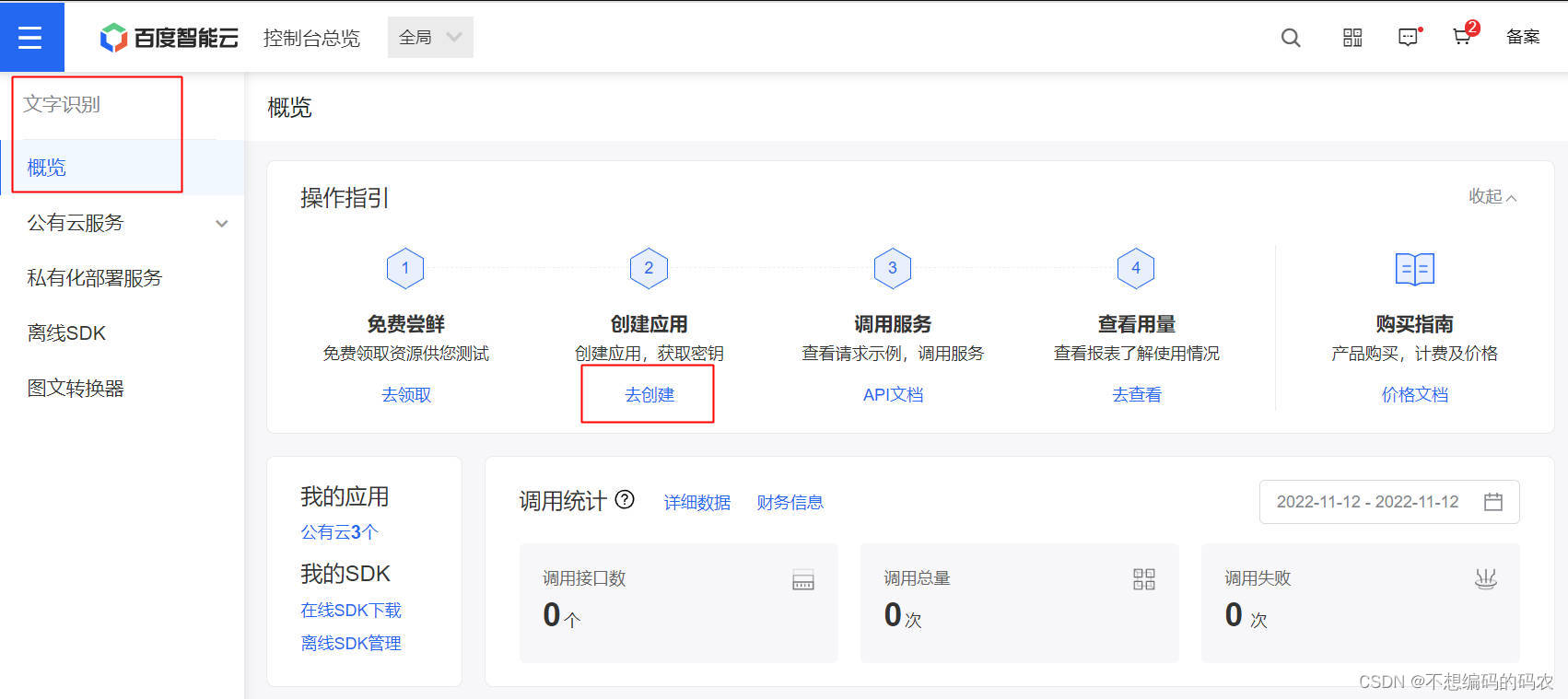The width and height of the screenshot is (1568, 699).
Task: Click step 1 hexagon 免费尝鲜
Action: click(405, 268)
